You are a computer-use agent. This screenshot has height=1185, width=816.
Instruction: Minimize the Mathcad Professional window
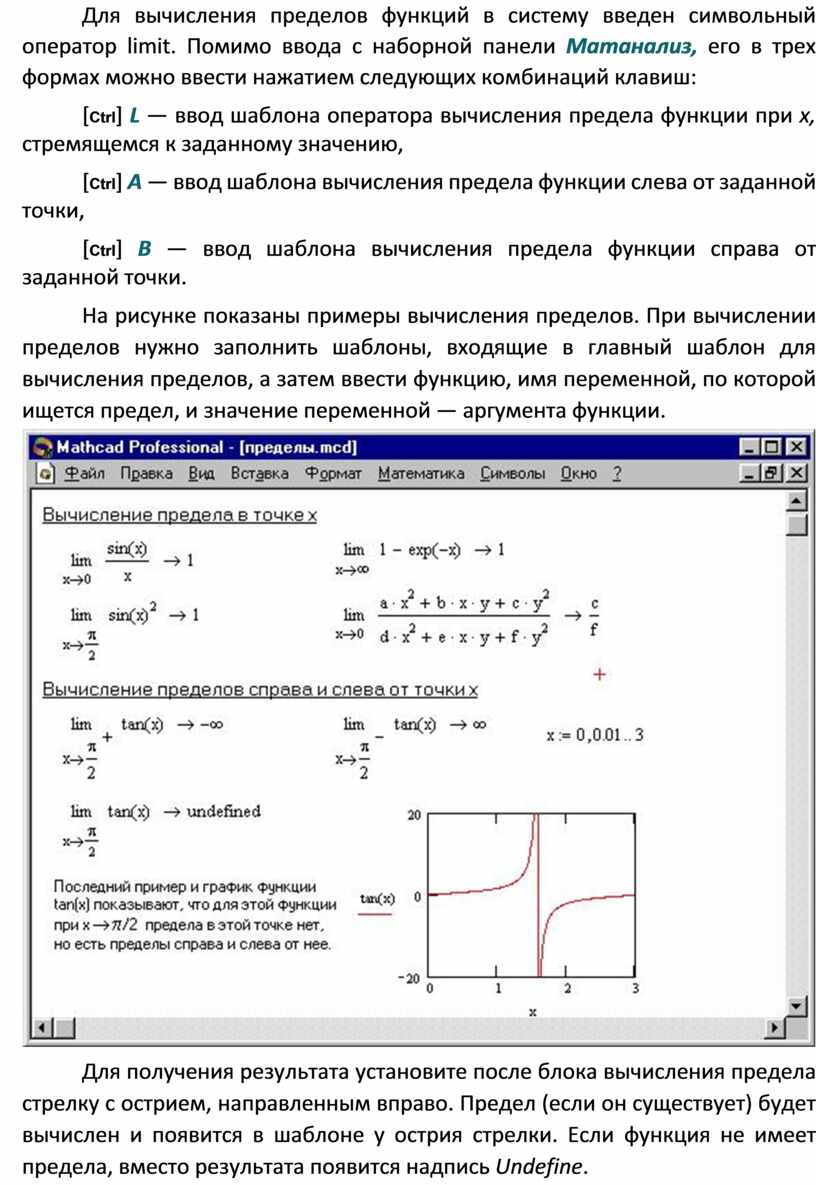748,447
